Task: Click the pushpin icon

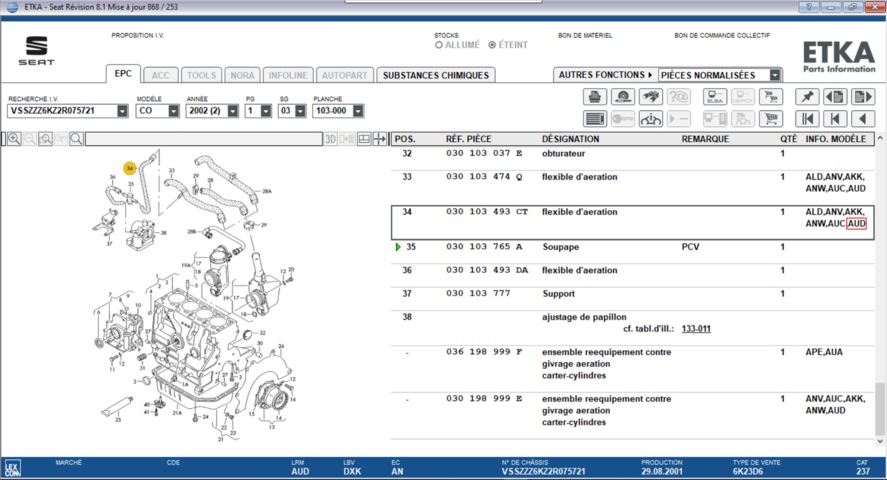Action: (807, 97)
